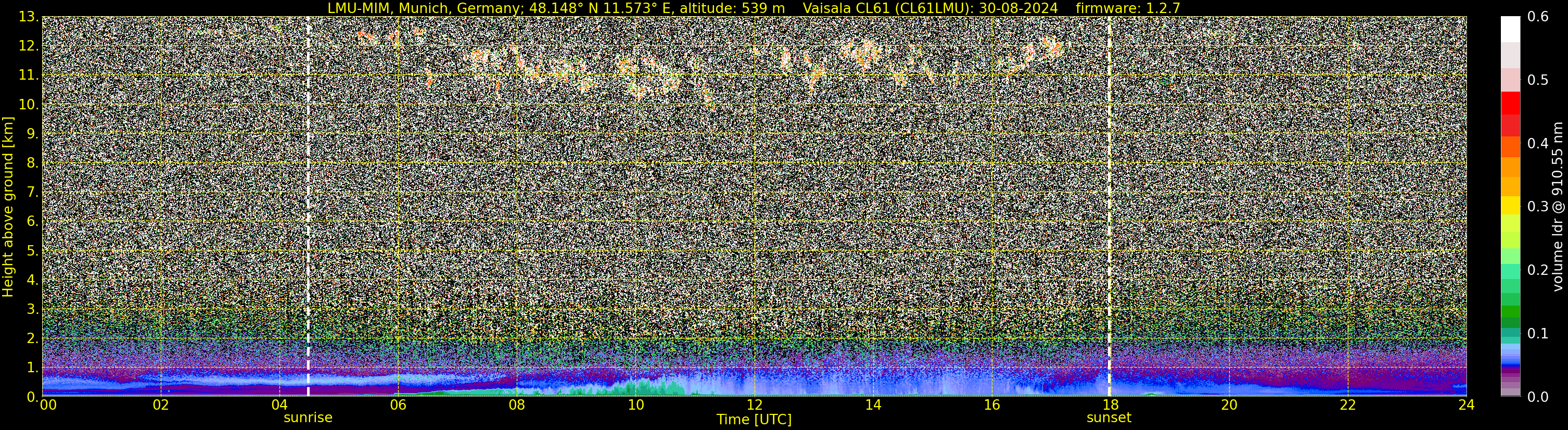Click height axis tick label '2.'
Screen dimensions: 1568x430
(x=33, y=338)
